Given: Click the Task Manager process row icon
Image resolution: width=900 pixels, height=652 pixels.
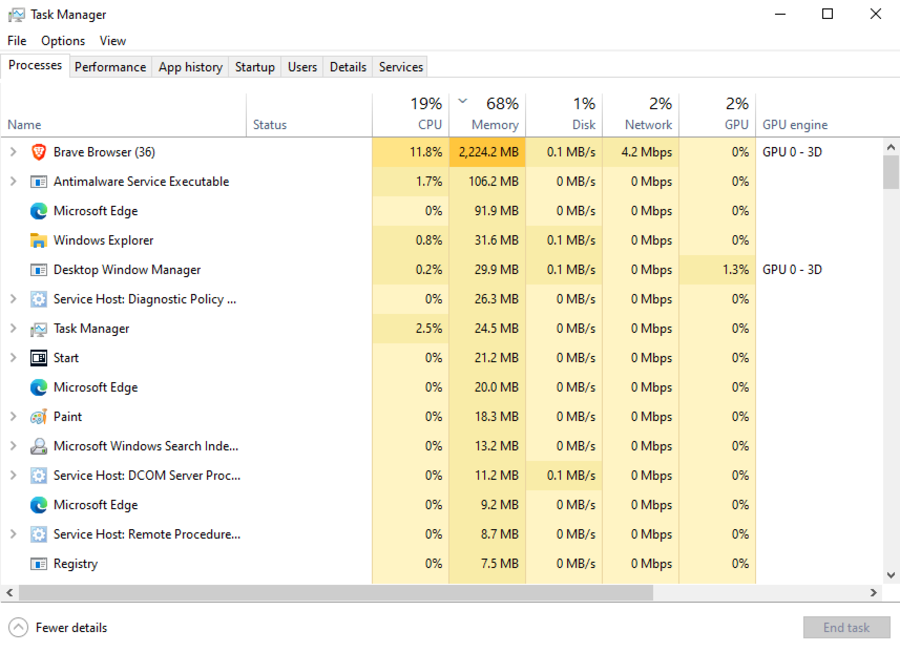Looking at the screenshot, I should pyautogui.click(x=38, y=329).
